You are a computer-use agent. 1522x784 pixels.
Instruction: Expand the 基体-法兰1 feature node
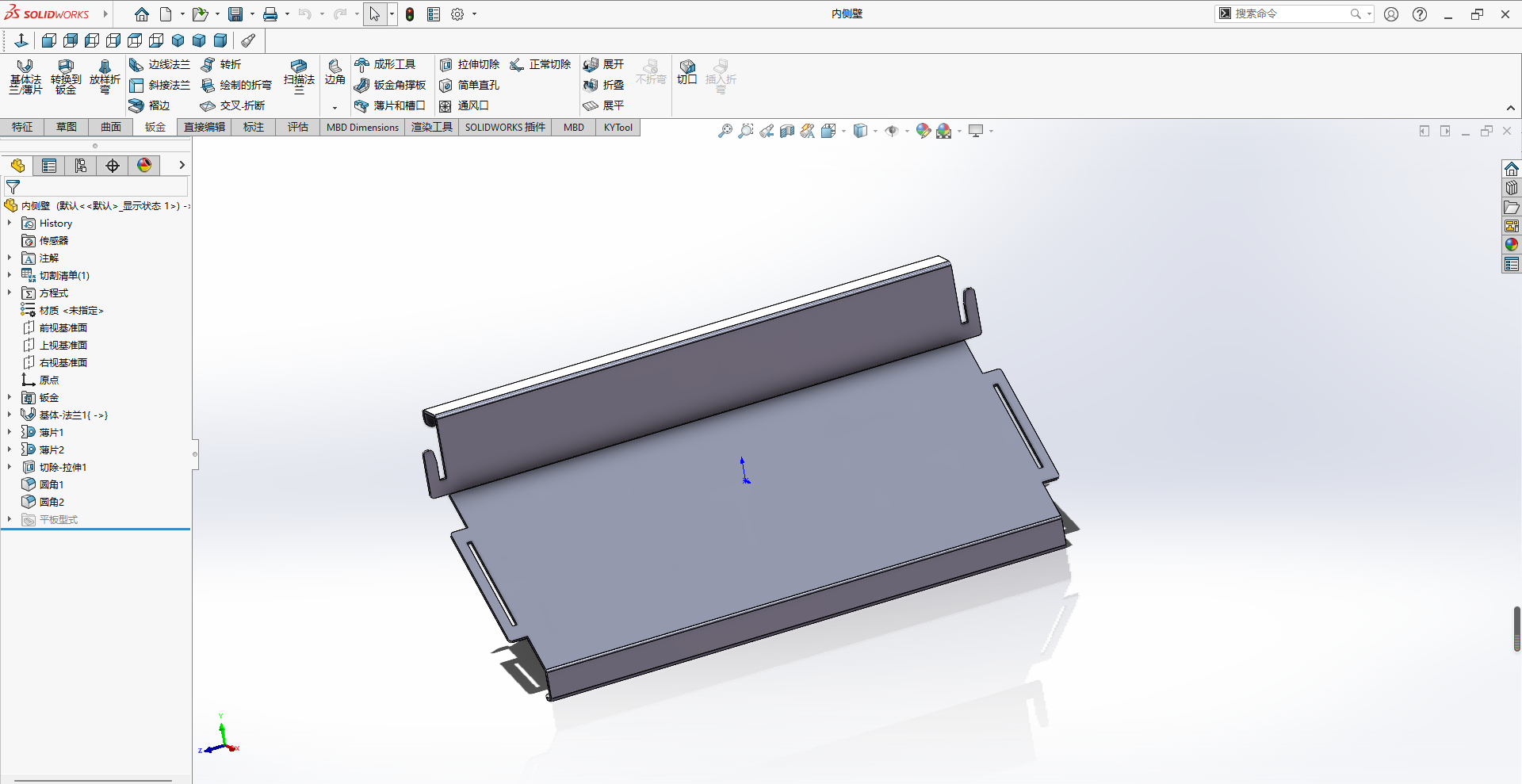10,415
